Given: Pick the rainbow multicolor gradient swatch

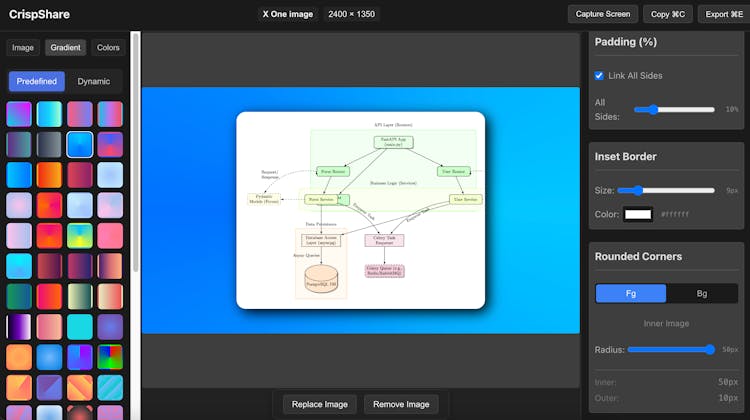Looking at the screenshot, I should [x=110, y=358].
